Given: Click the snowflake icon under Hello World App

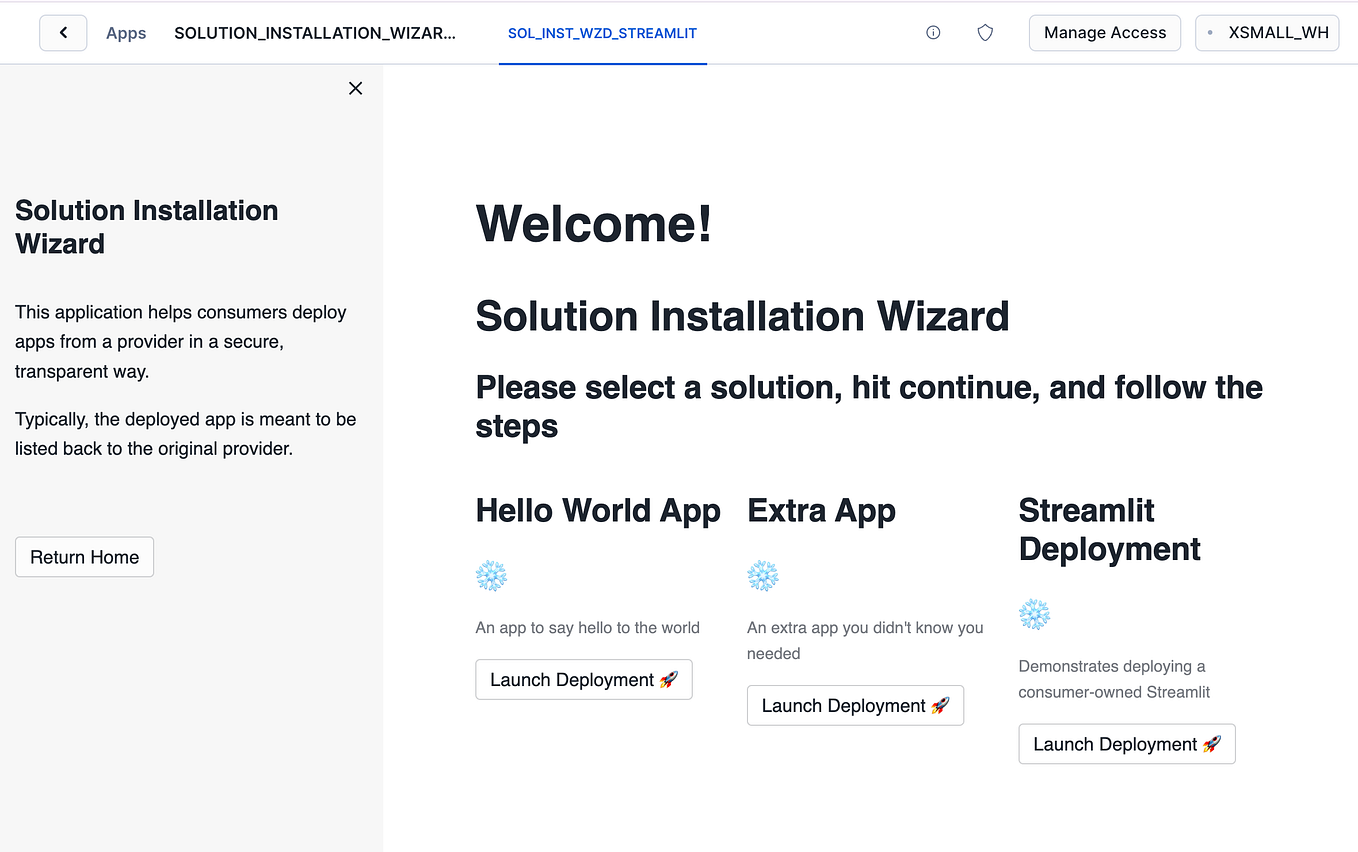Looking at the screenshot, I should (491, 575).
